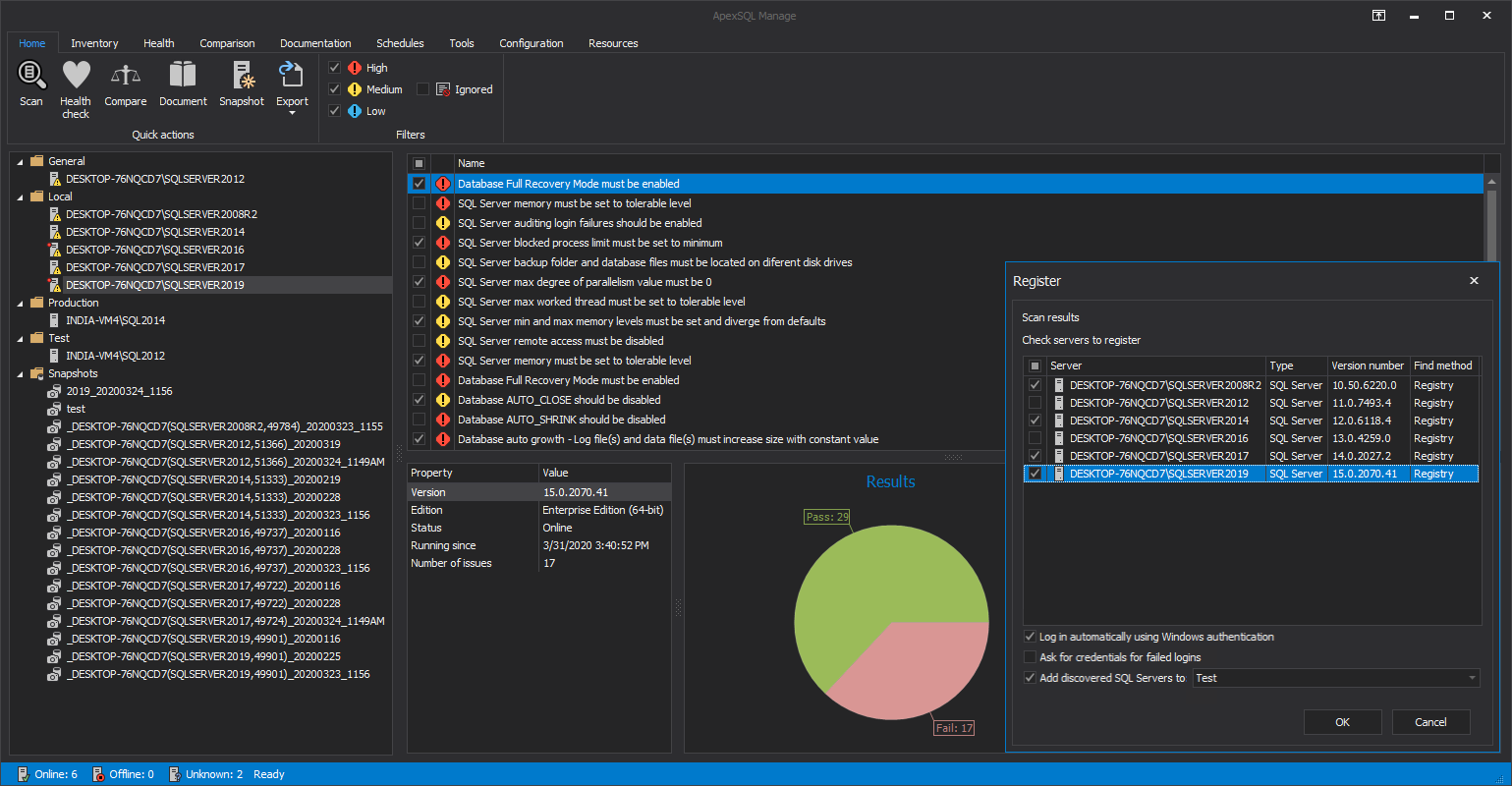
Task: Click the red High severity icon
Action: tap(355, 68)
